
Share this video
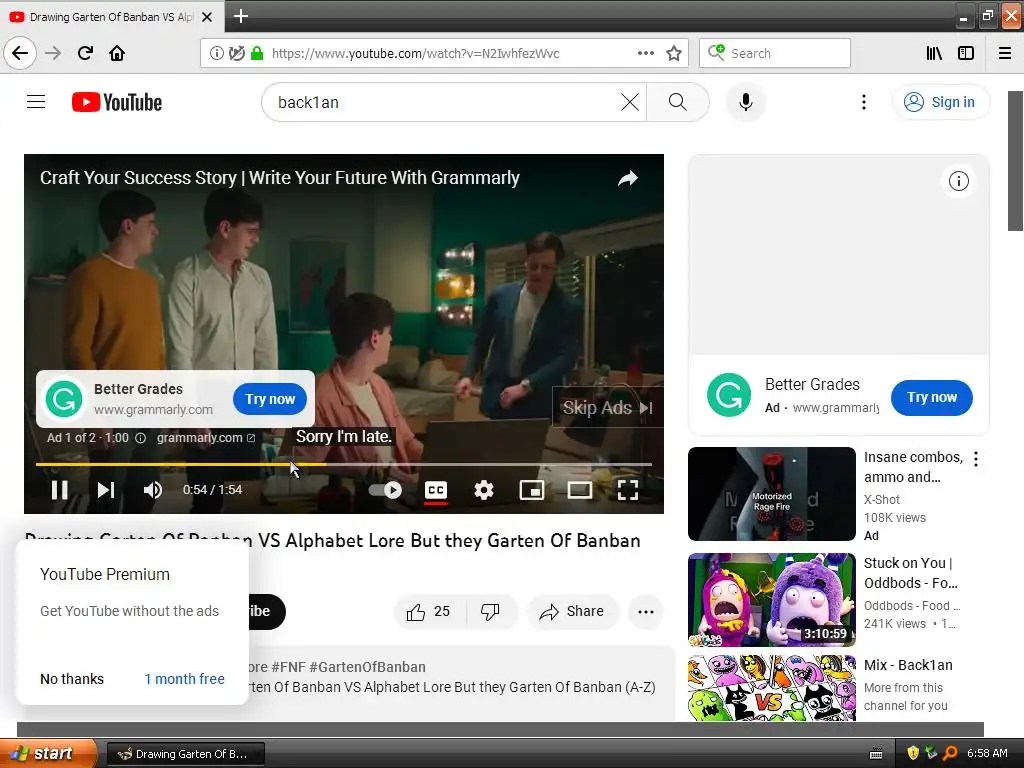572,612
